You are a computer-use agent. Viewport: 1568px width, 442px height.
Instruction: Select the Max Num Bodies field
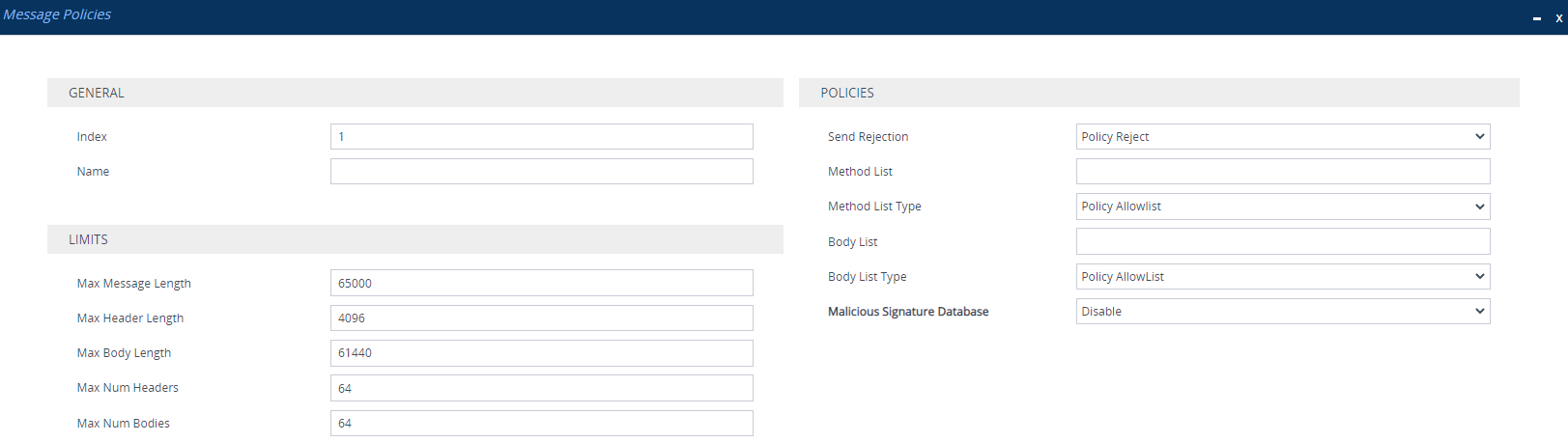[541, 424]
